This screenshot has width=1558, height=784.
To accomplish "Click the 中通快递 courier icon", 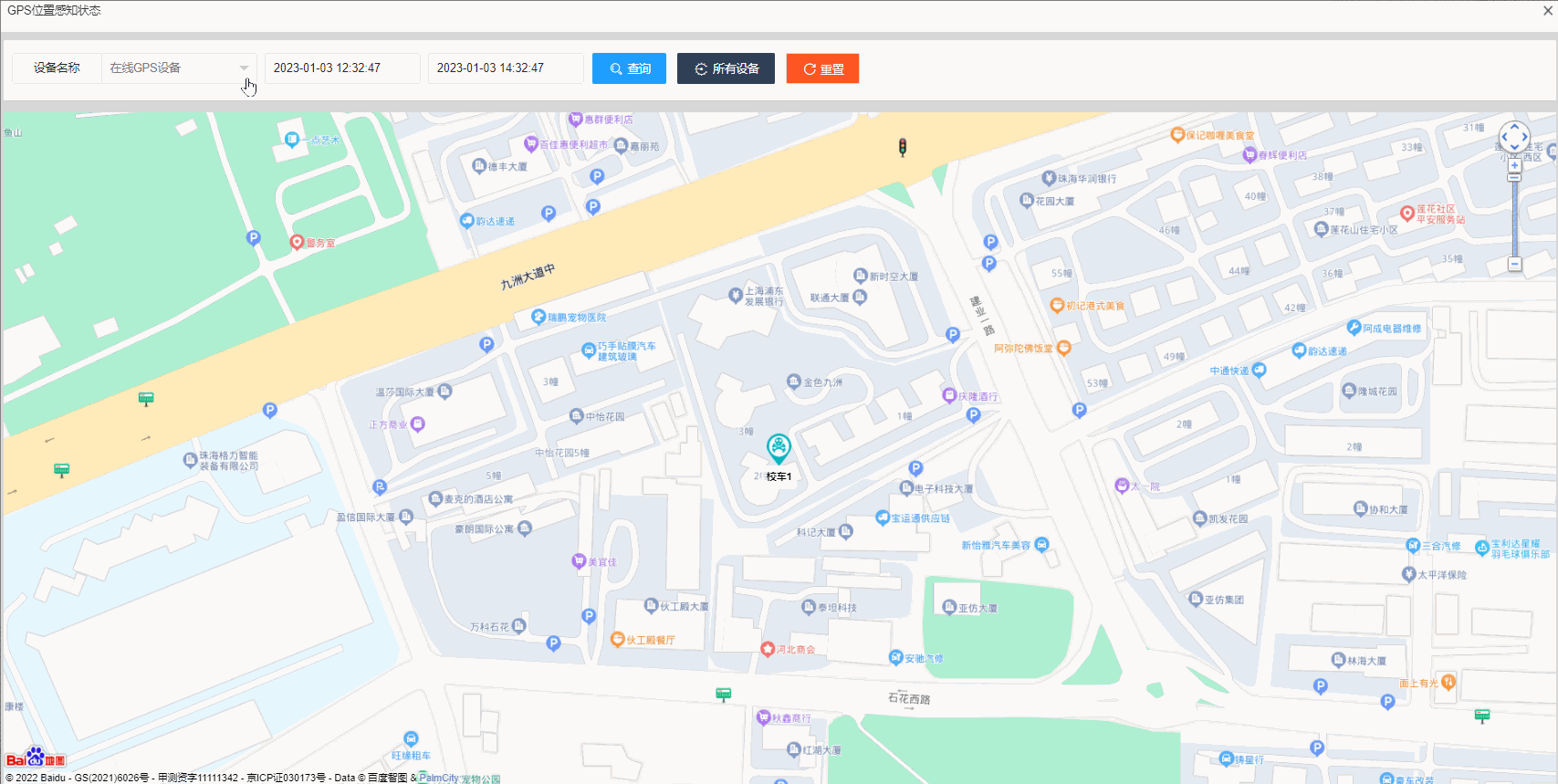I will (x=1260, y=370).
